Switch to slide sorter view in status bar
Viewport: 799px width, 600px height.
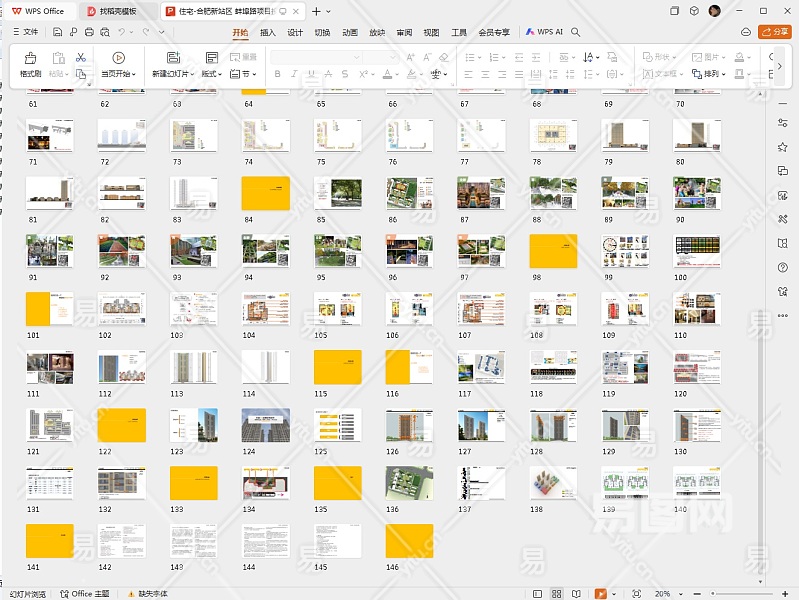(x=556, y=593)
